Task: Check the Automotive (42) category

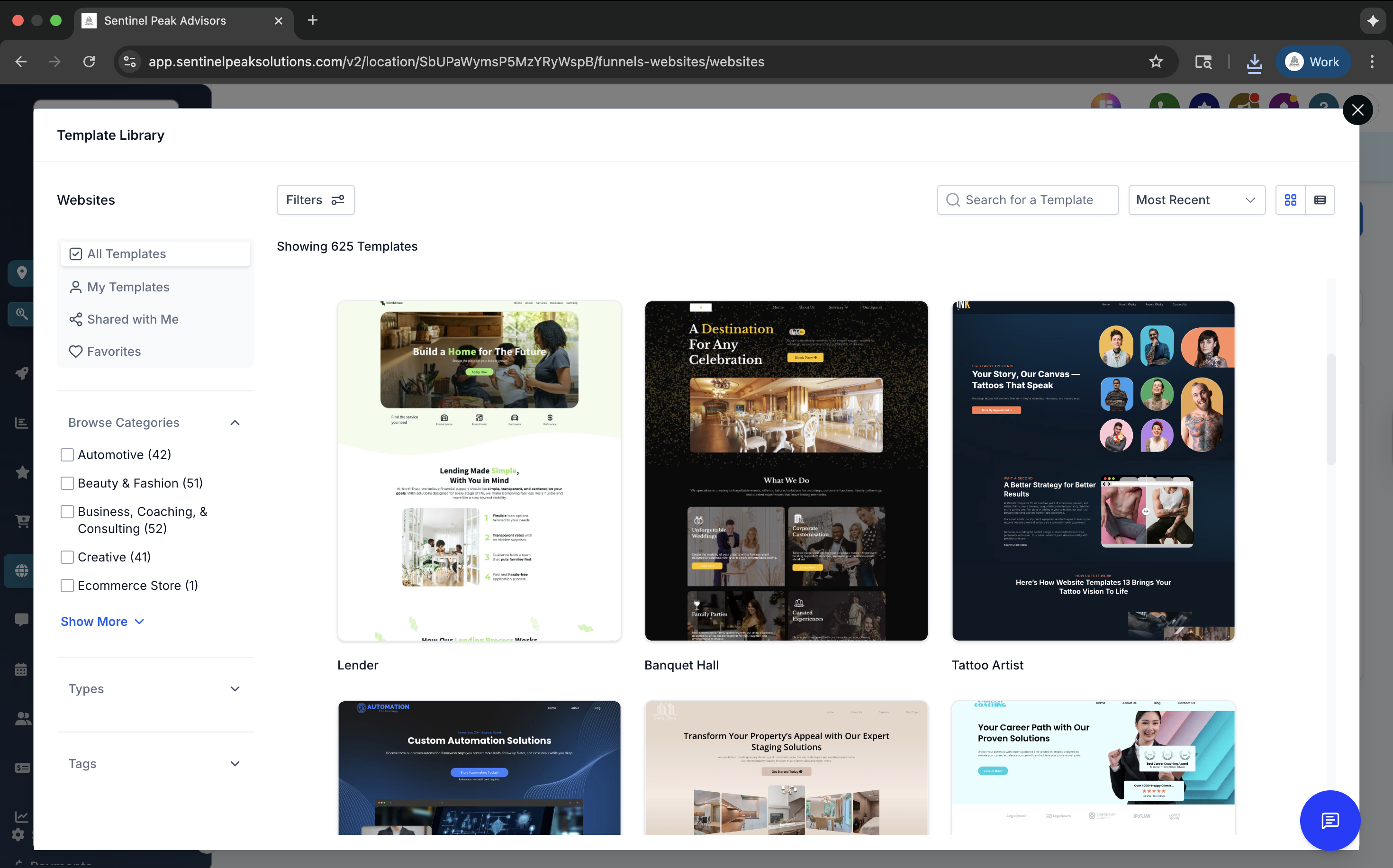Action: [67, 455]
